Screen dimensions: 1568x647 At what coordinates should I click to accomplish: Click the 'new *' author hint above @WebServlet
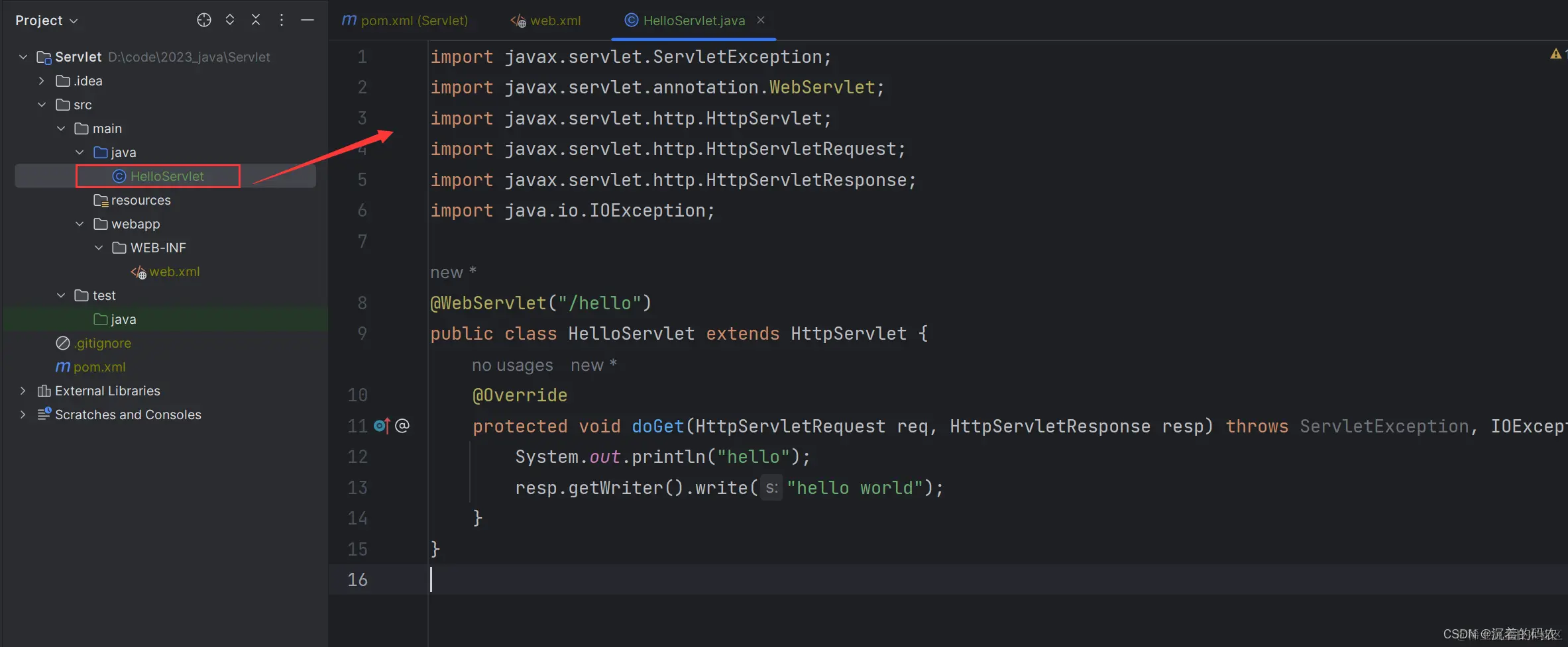click(453, 273)
